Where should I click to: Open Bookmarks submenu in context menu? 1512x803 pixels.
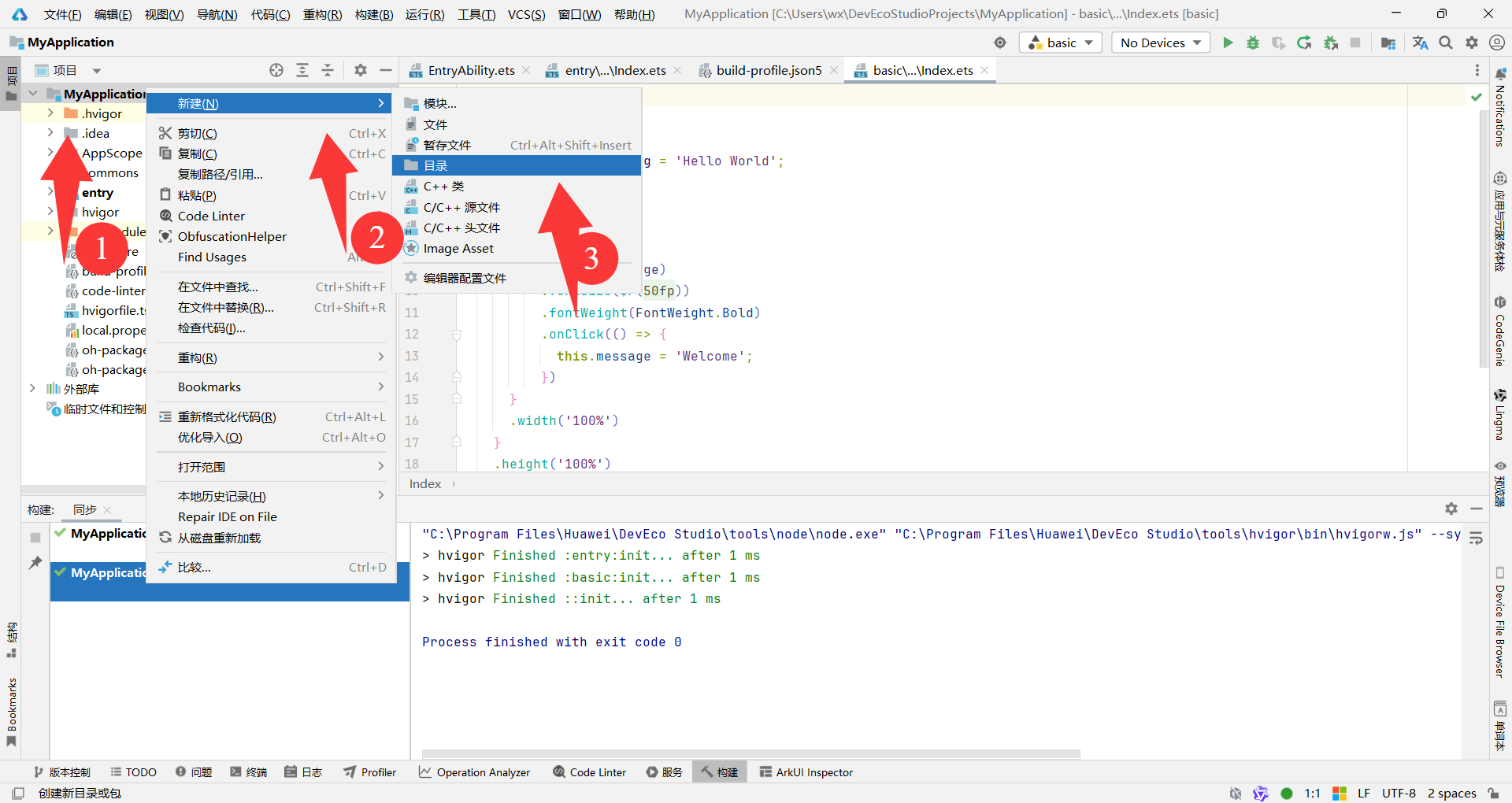pos(272,387)
